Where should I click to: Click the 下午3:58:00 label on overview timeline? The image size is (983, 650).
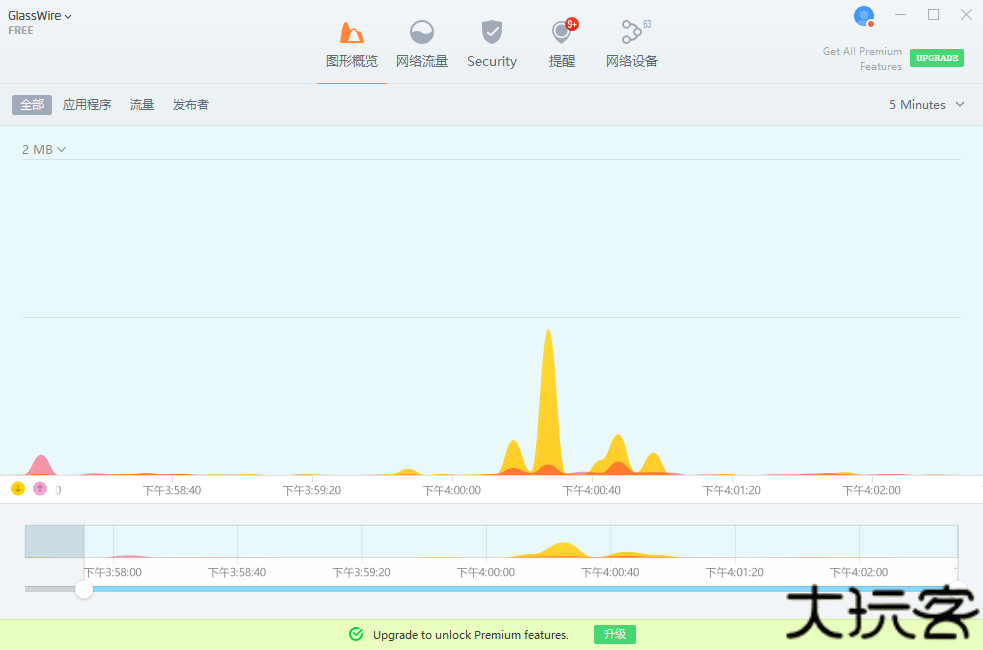click(113, 572)
